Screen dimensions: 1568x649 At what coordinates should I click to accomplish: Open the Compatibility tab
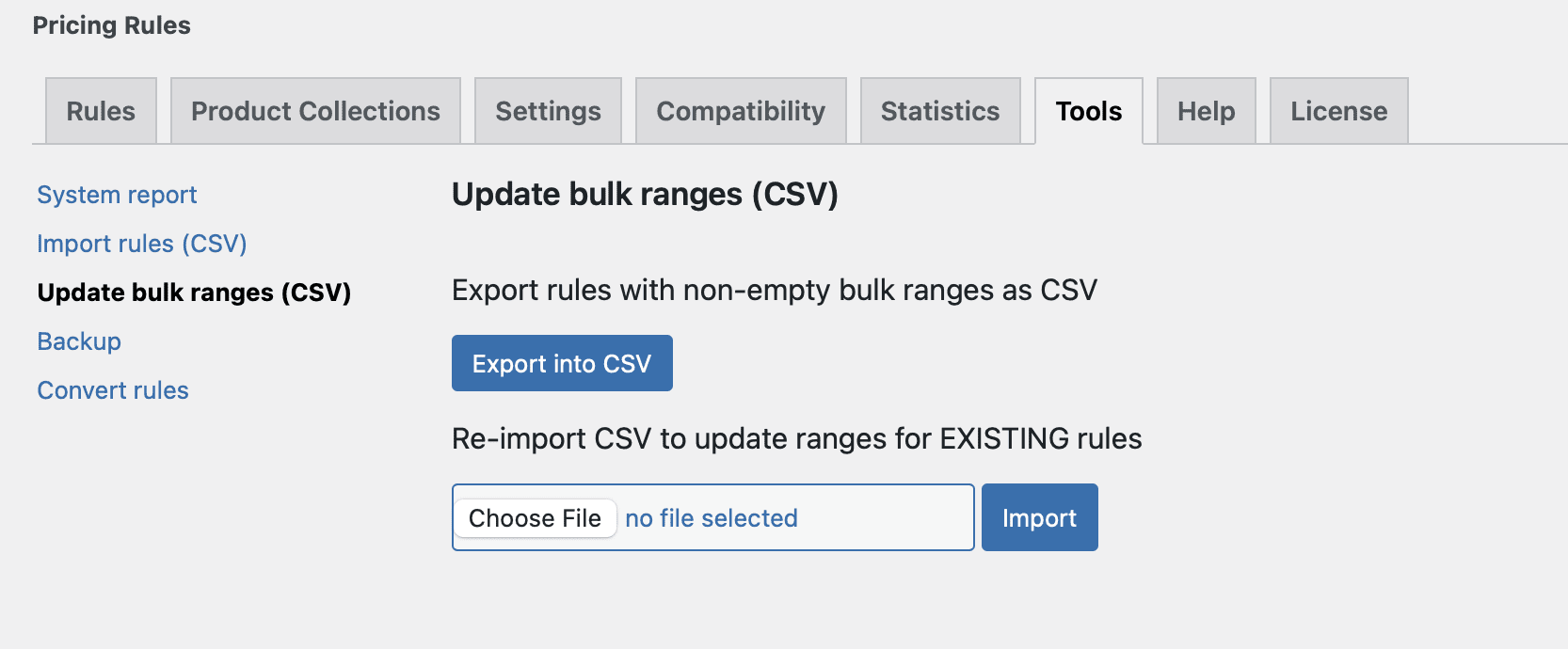(x=741, y=111)
